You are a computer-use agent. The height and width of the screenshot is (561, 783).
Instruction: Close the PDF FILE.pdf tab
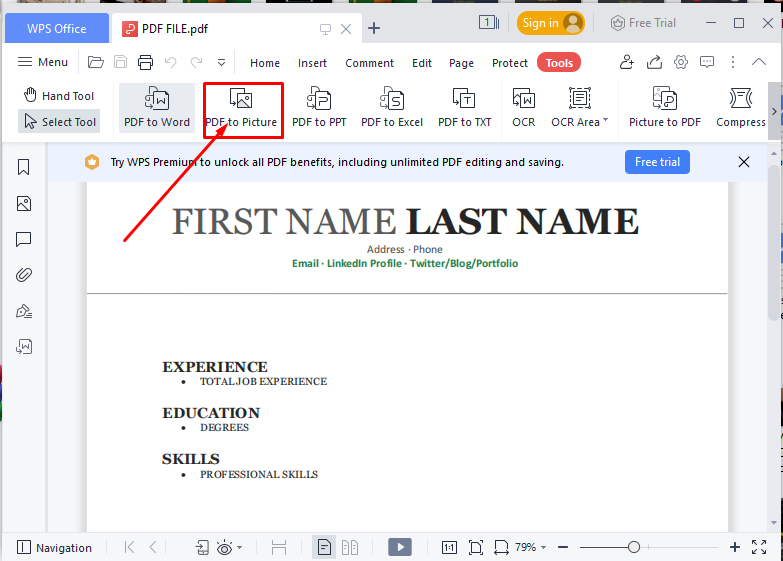346,29
